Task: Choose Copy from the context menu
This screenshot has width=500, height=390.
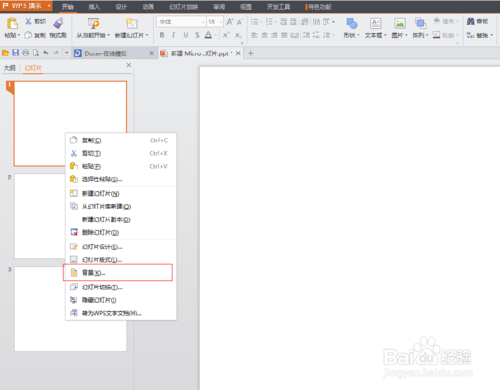Action: [x=121, y=140]
